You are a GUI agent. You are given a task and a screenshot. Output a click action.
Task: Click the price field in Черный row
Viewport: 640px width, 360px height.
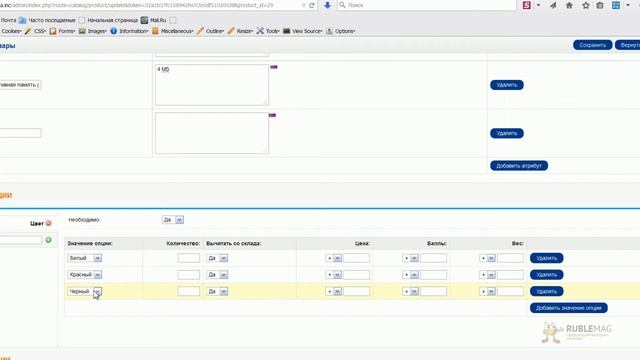click(356, 291)
